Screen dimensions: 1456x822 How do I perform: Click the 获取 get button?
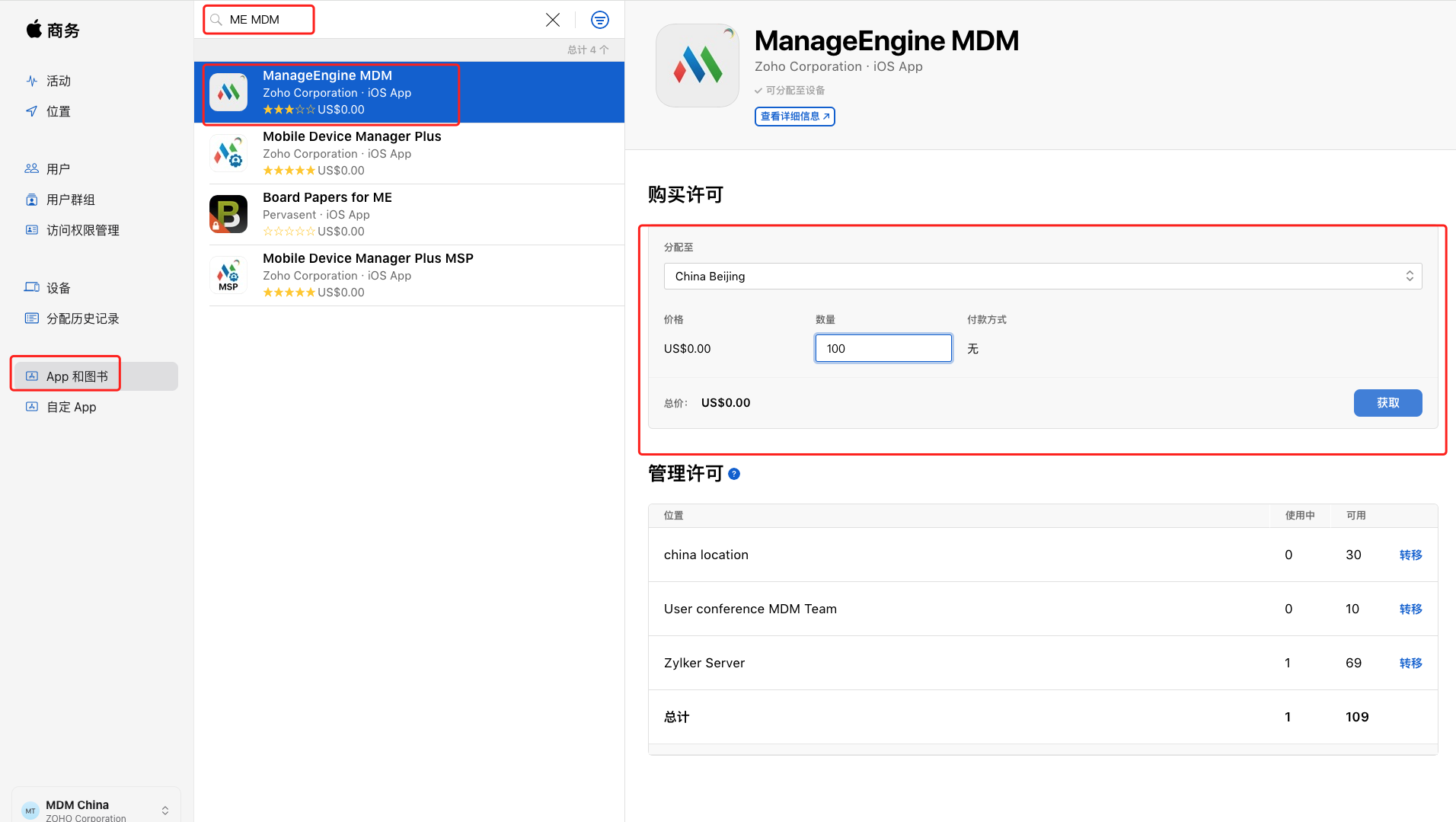pyautogui.click(x=1387, y=403)
